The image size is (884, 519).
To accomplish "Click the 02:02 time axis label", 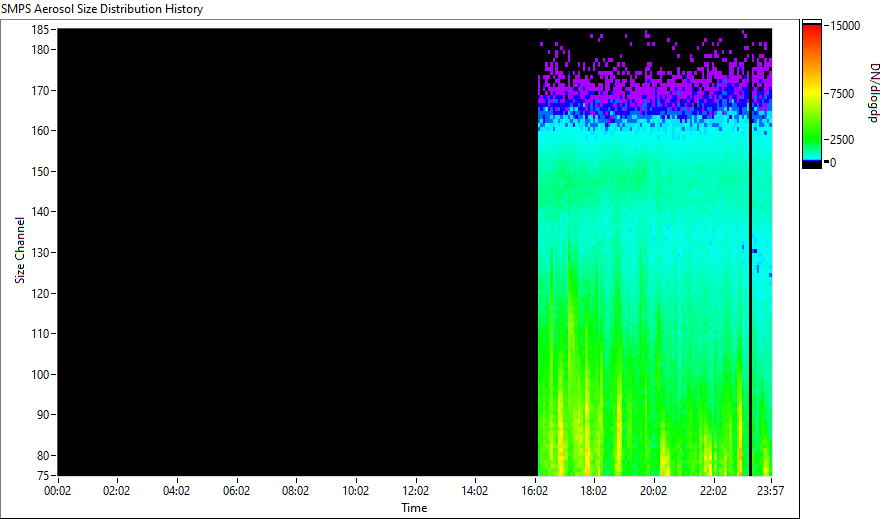I will (116, 491).
